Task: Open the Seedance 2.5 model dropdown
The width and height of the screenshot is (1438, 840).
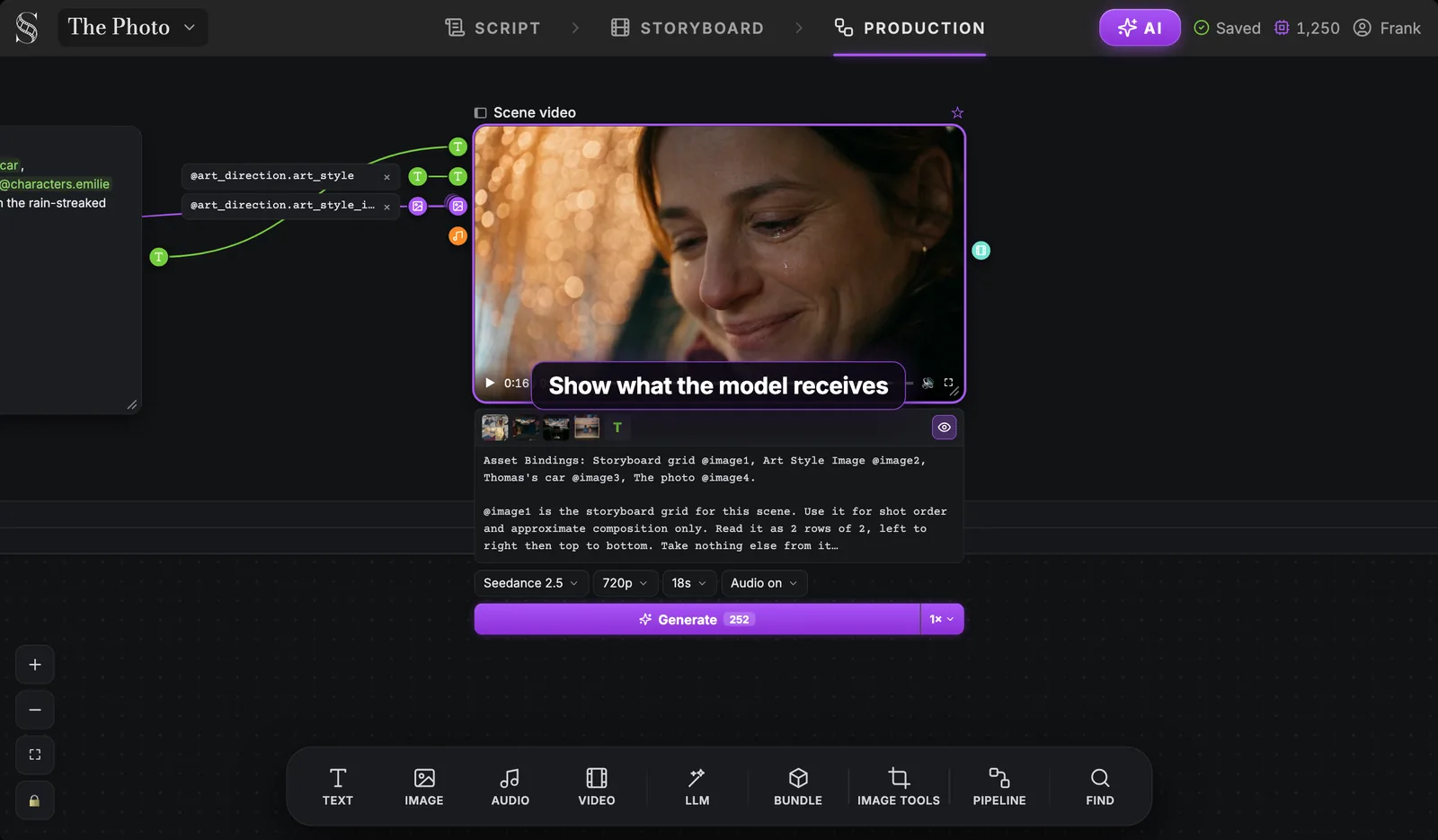Action: (531, 583)
